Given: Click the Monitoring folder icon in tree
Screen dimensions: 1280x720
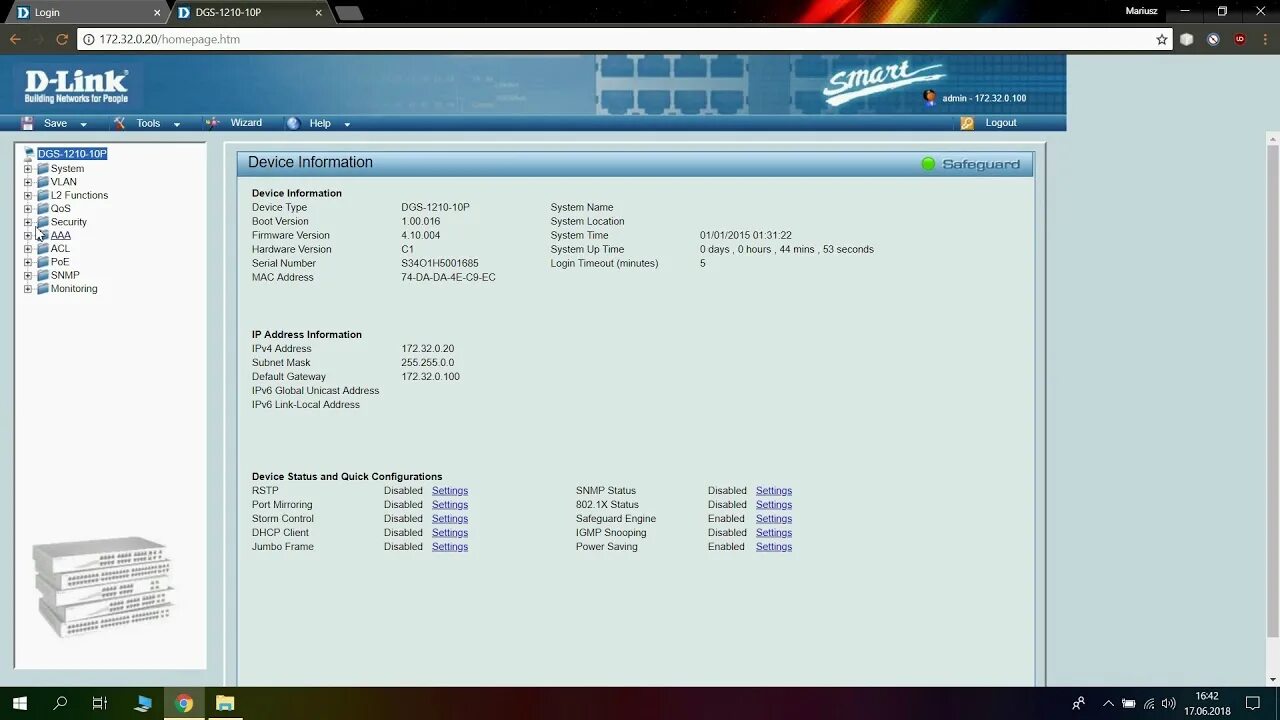Looking at the screenshot, I should [43, 289].
